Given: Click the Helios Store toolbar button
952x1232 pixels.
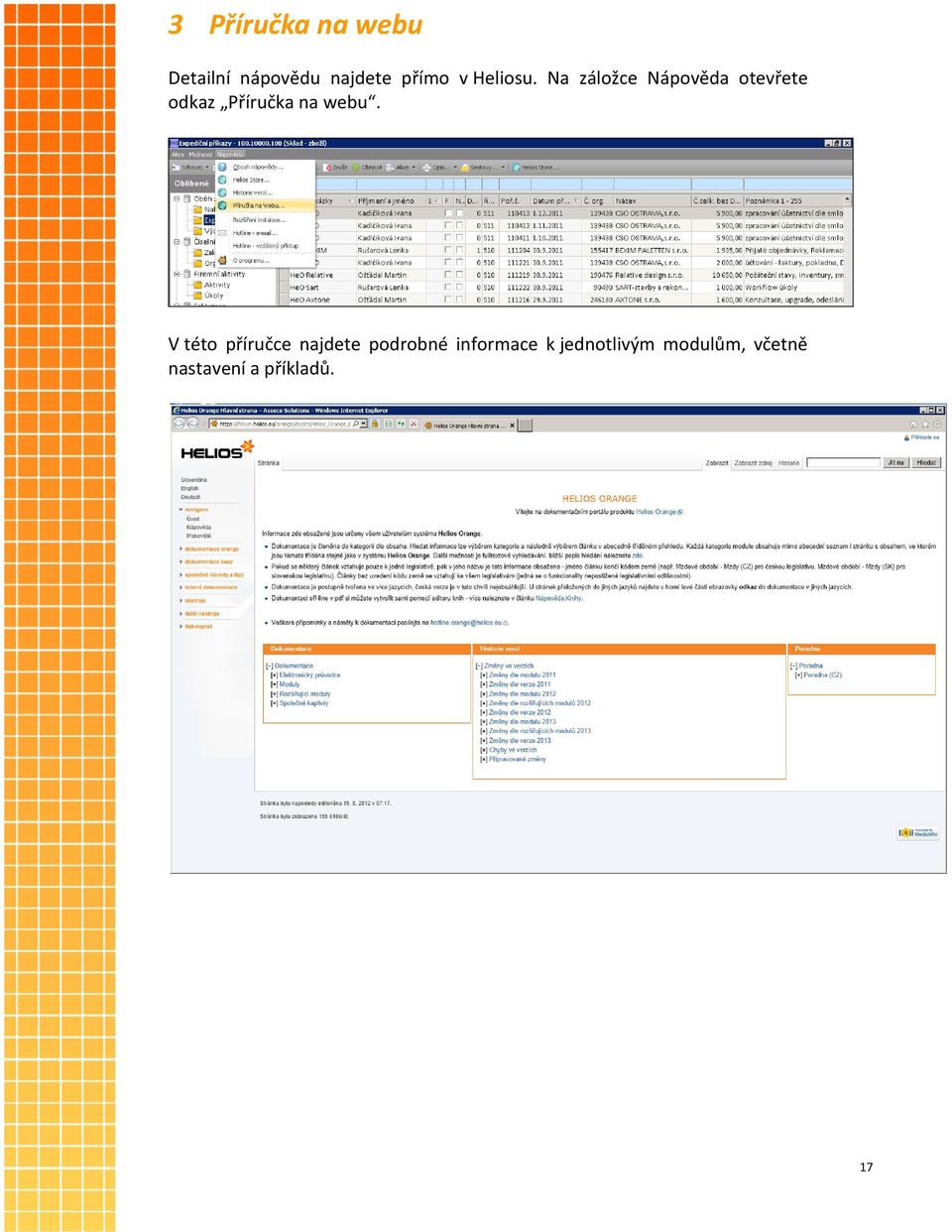Looking at the screenshot, I should click(x=535, y=168).
